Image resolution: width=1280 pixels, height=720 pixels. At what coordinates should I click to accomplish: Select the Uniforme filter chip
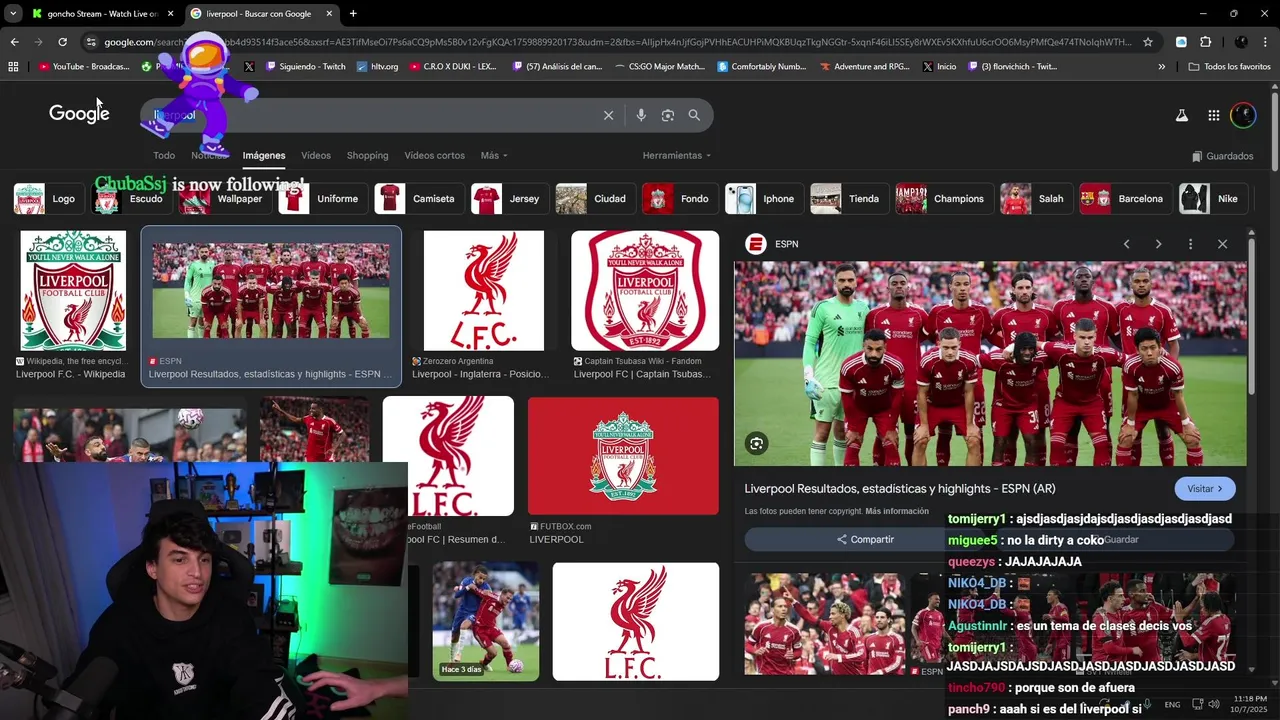pos(322,199)
